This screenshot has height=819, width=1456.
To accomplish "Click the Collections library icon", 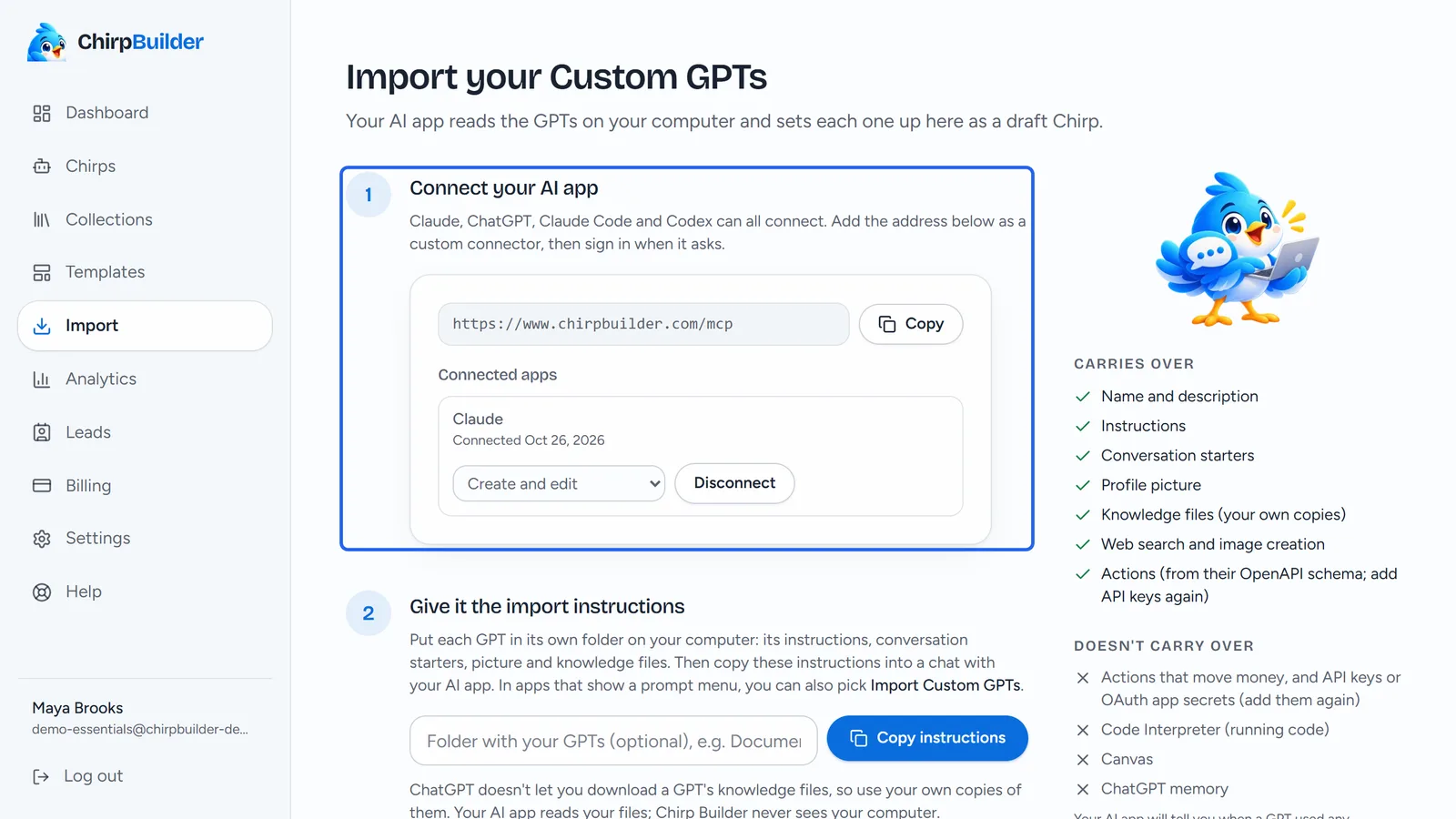I will point(42,219).
